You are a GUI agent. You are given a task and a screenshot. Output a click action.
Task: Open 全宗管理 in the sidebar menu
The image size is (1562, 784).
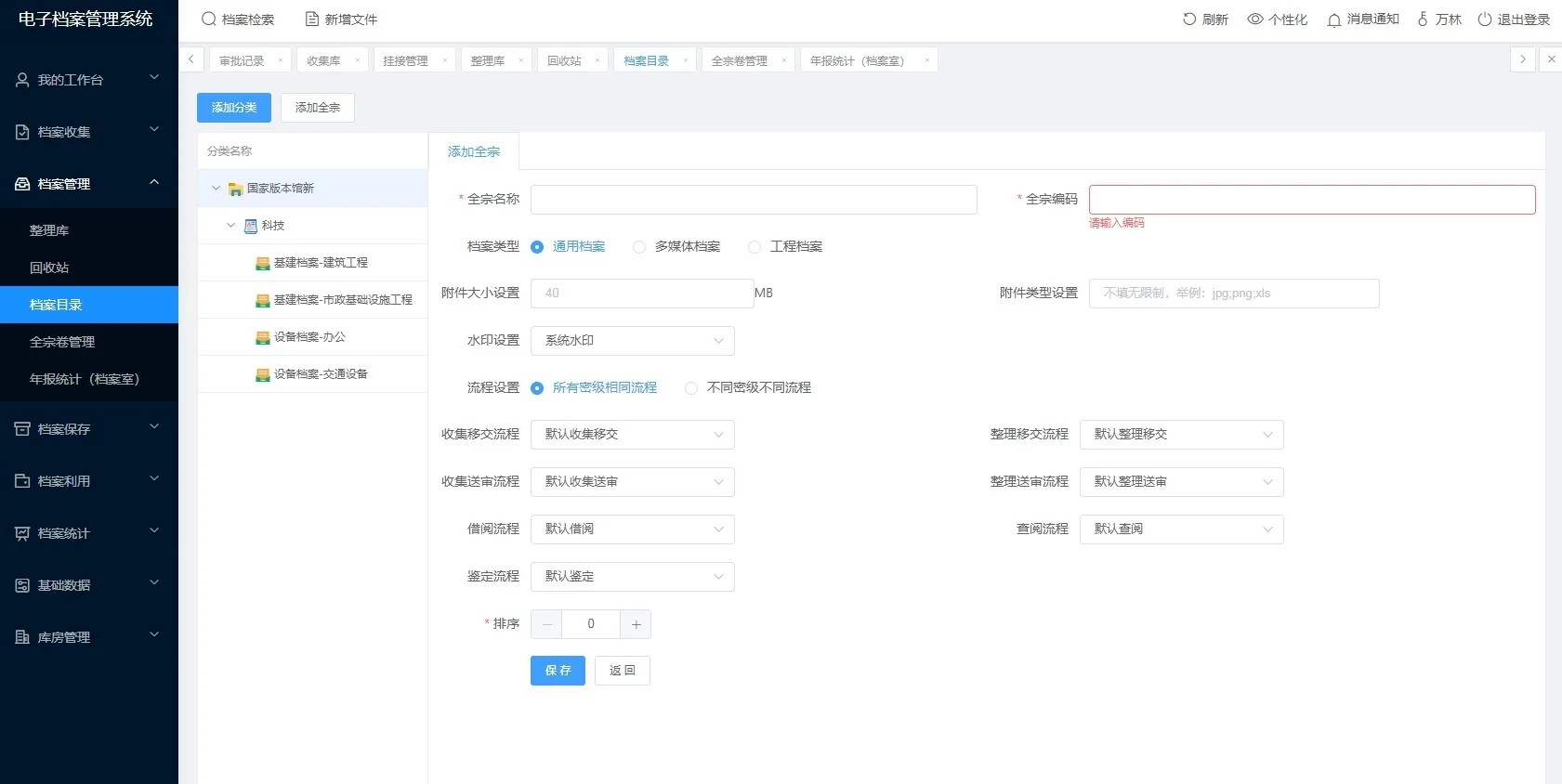click(89, 342)
